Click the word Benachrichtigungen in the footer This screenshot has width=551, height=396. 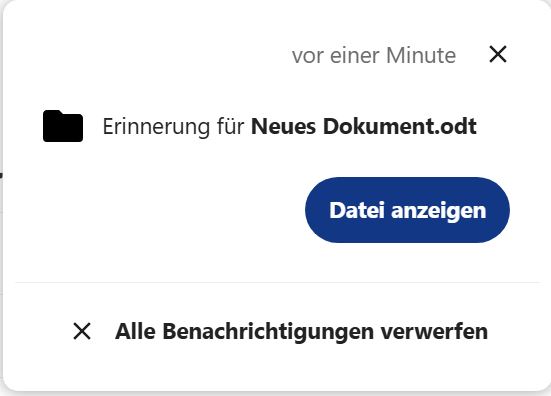[x=268, y=332]
